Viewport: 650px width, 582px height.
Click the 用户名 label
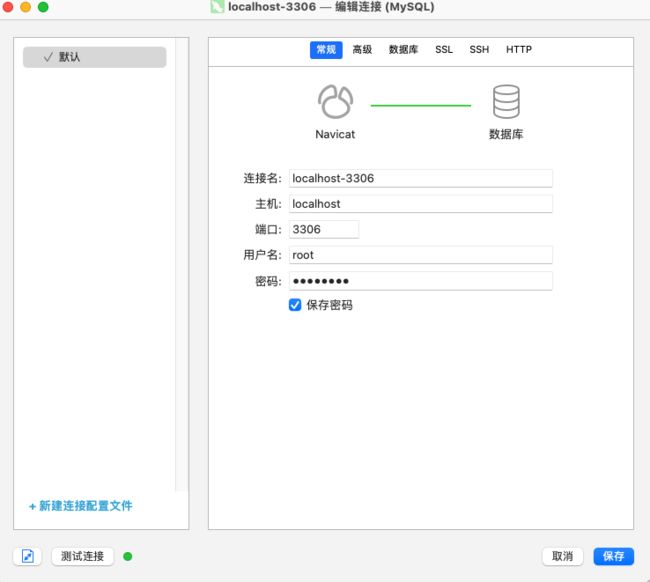click(x=262, y=255)
